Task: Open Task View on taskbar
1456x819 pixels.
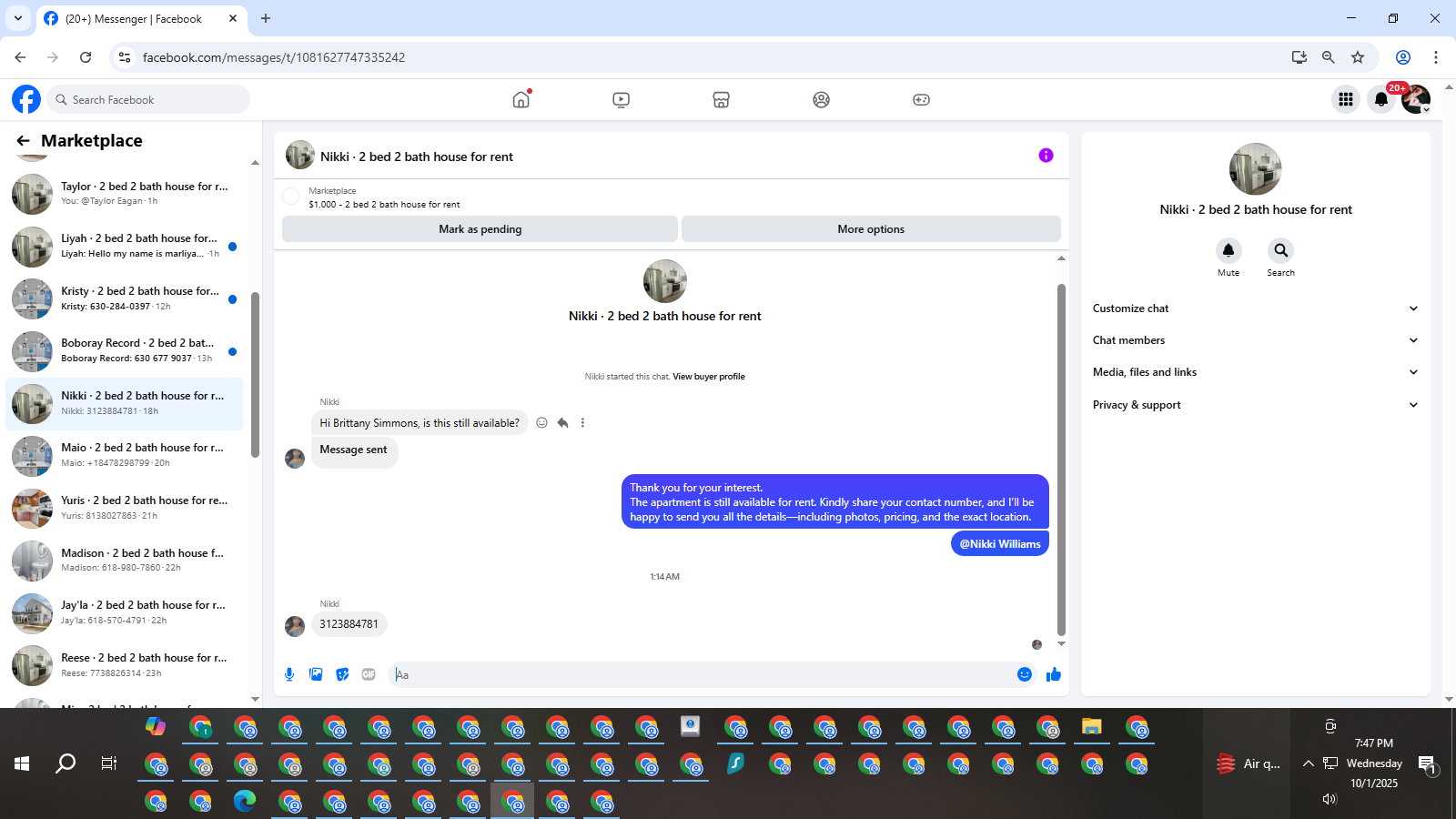Action: click(109, 763)
